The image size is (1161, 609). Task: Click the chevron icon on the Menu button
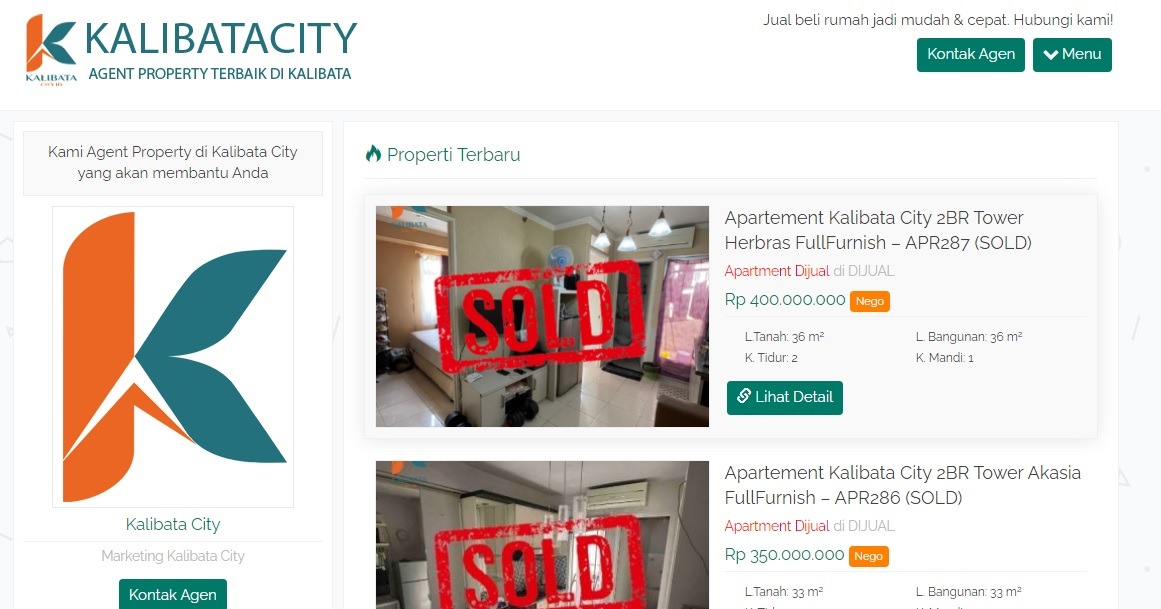tap(1050, 54)
